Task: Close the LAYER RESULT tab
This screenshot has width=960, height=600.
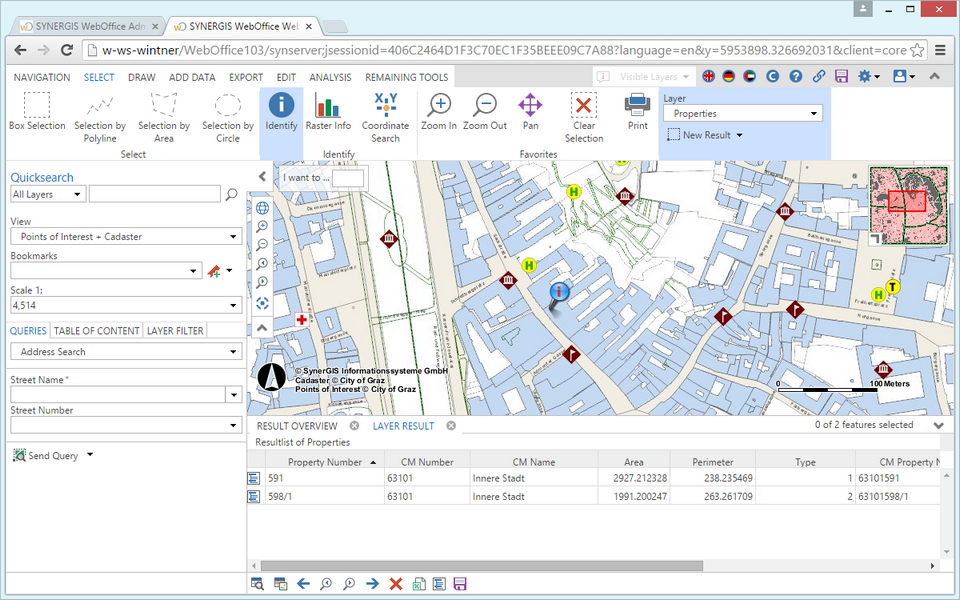Action: tap(450, 425)
